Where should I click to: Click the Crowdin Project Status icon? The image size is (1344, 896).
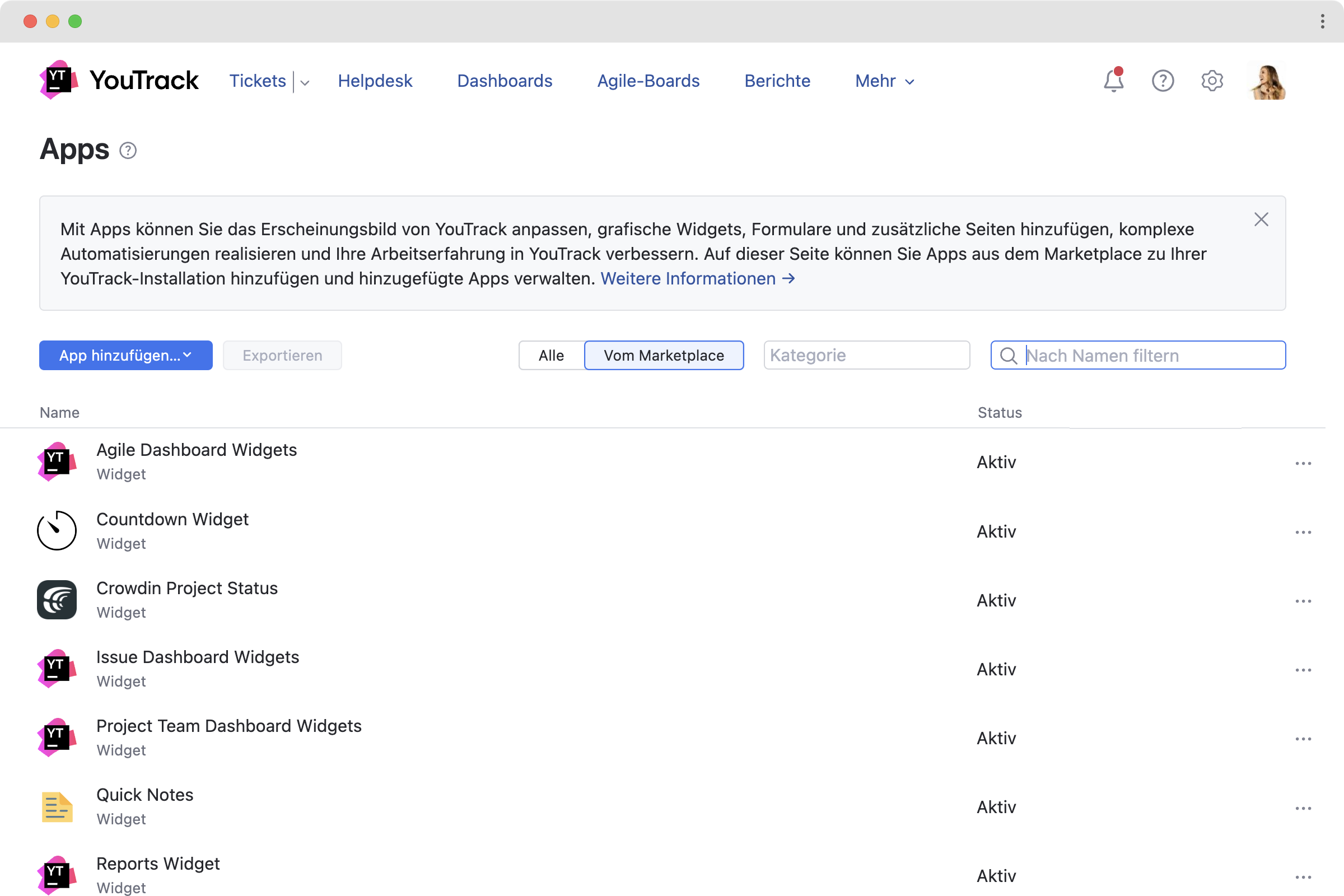pos(57,600)
